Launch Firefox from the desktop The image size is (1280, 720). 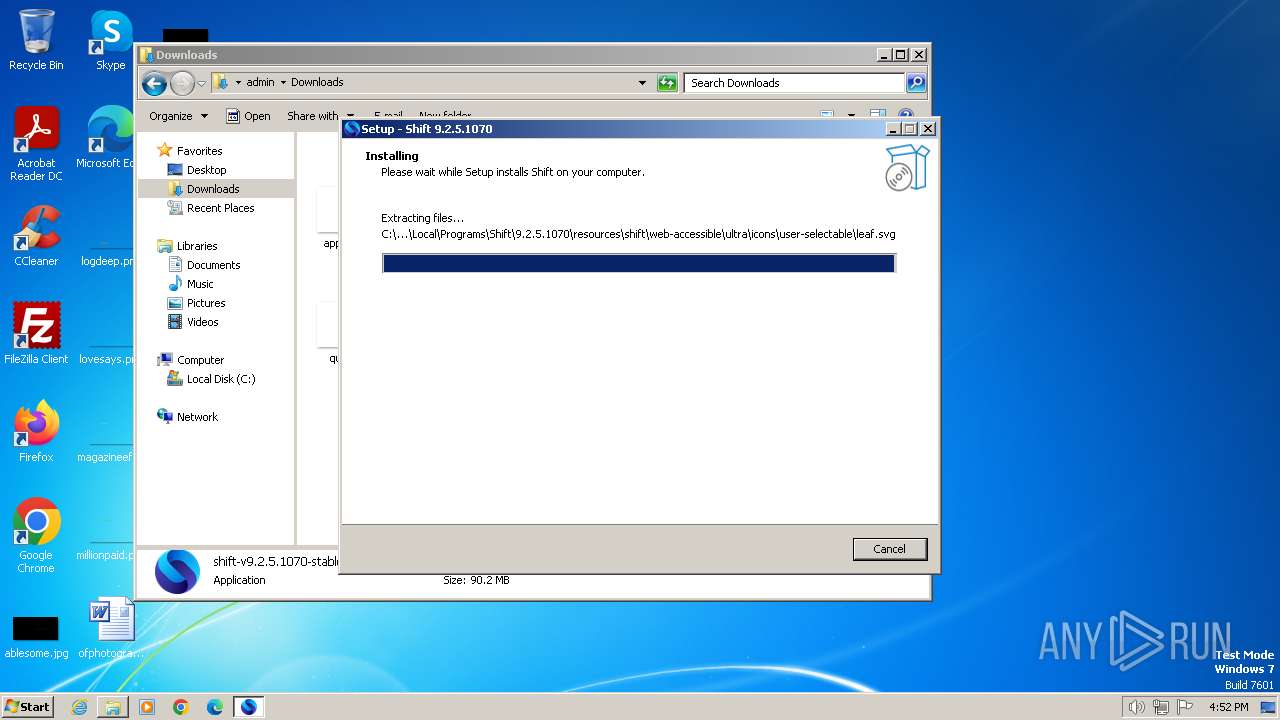tap(36, 431)
